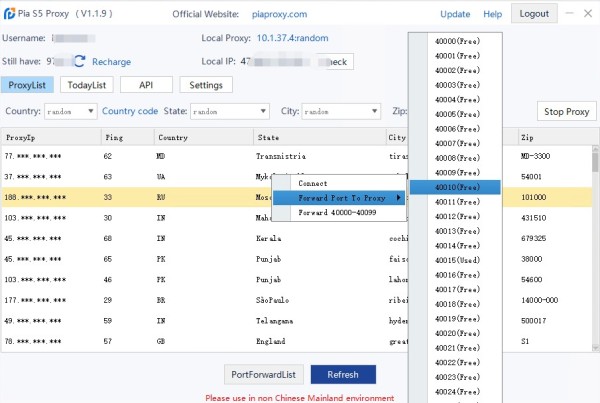Click zip value MD-3300

(535, 156)
